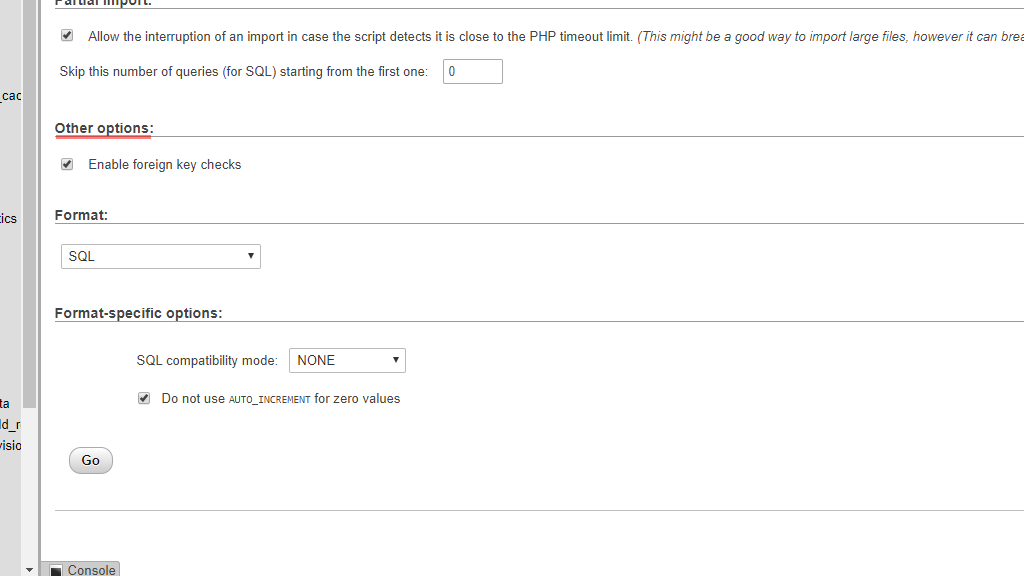Select the sidebar item ending in "ics"
This screenshot has width=1024, height=576.
coord(8,218)
